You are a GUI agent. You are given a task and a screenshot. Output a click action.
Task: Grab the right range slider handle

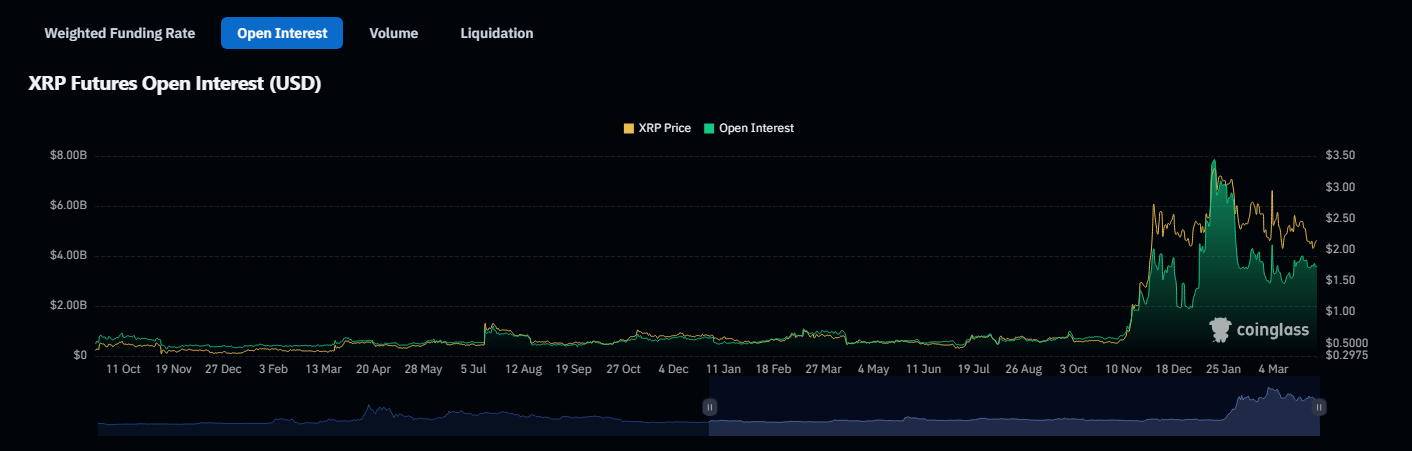click(x=1320, y=407)
